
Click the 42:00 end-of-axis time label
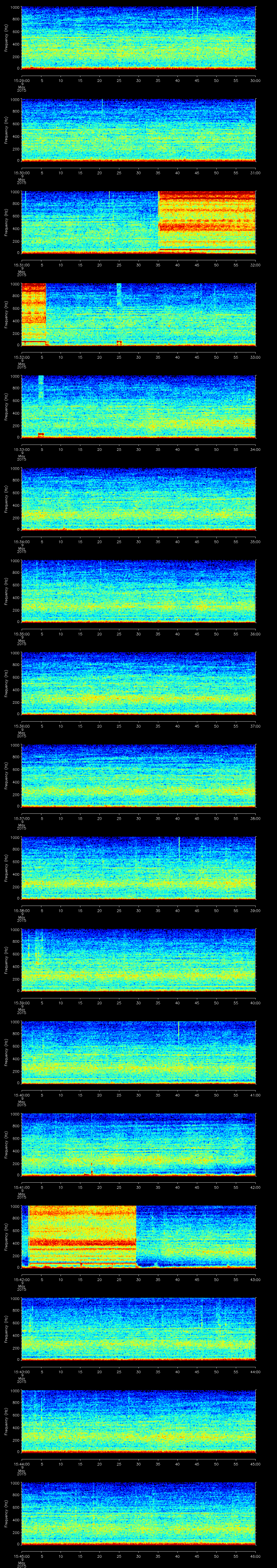point(255,1187)
